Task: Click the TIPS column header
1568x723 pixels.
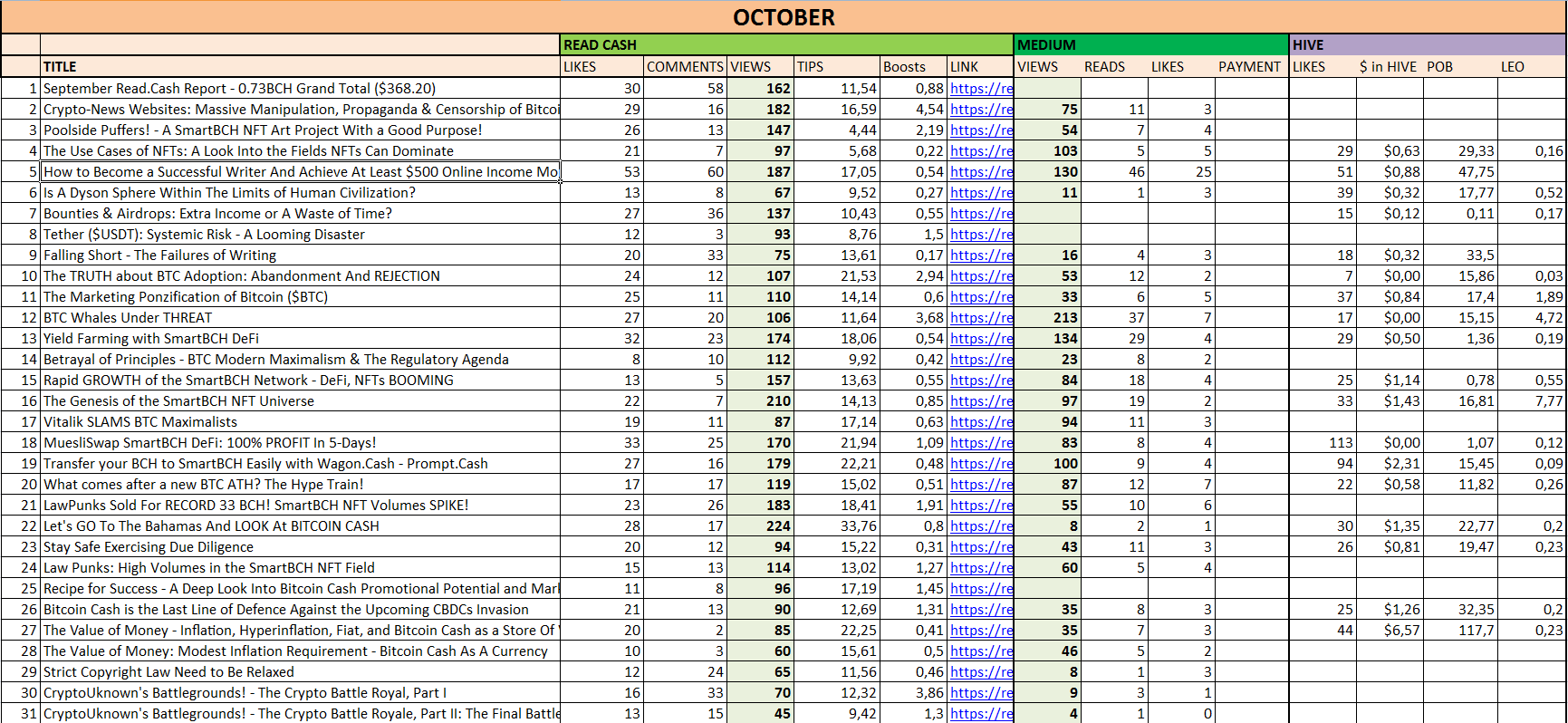Action: pos(837,66)
